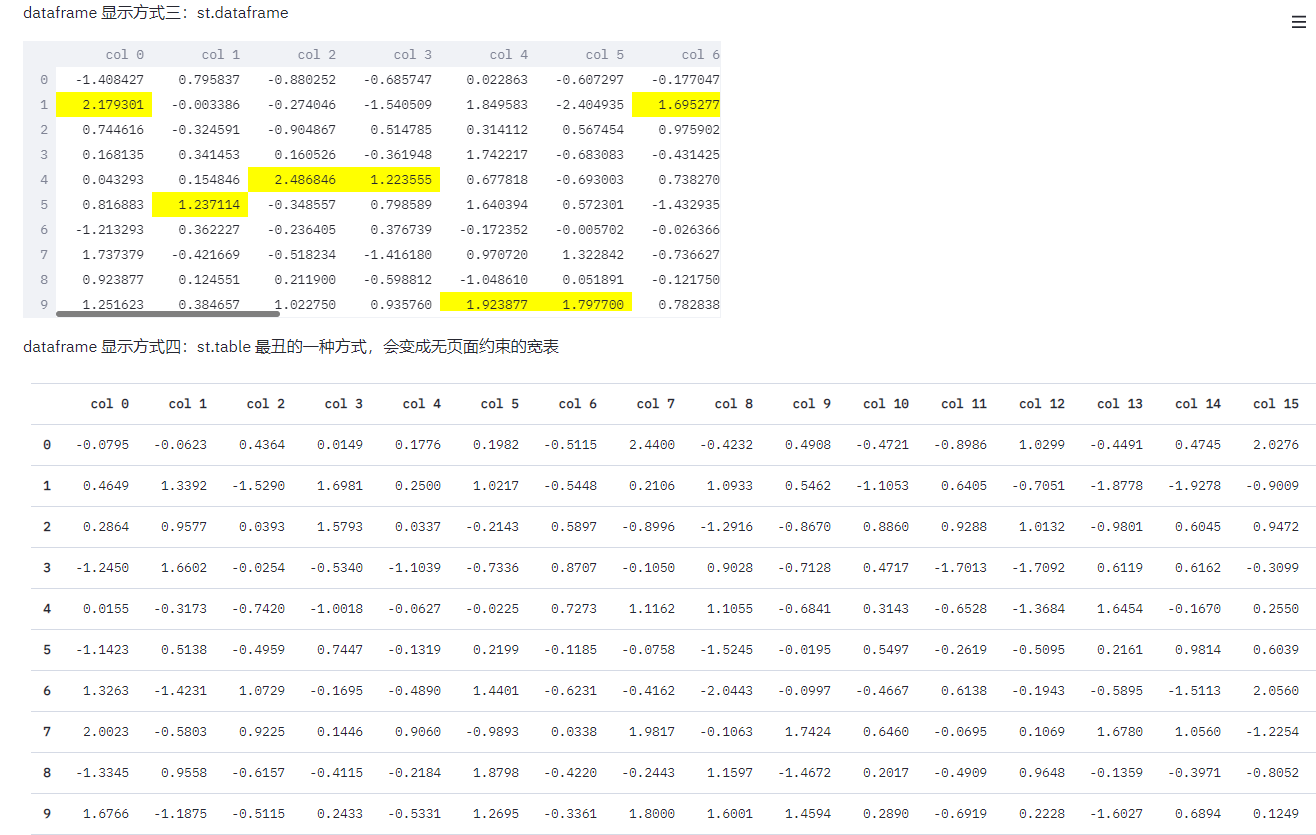Click value 1.9817 in st.table

[651, 732]
